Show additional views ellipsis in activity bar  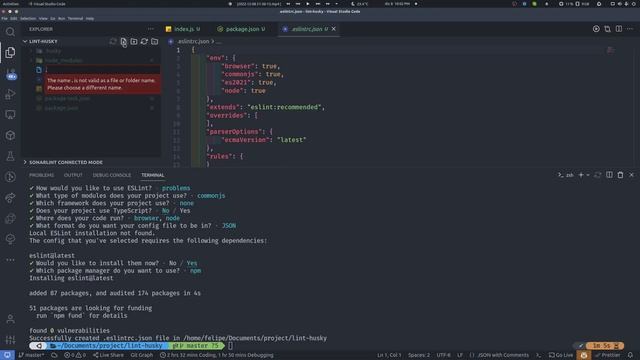(x=10, y=260)
